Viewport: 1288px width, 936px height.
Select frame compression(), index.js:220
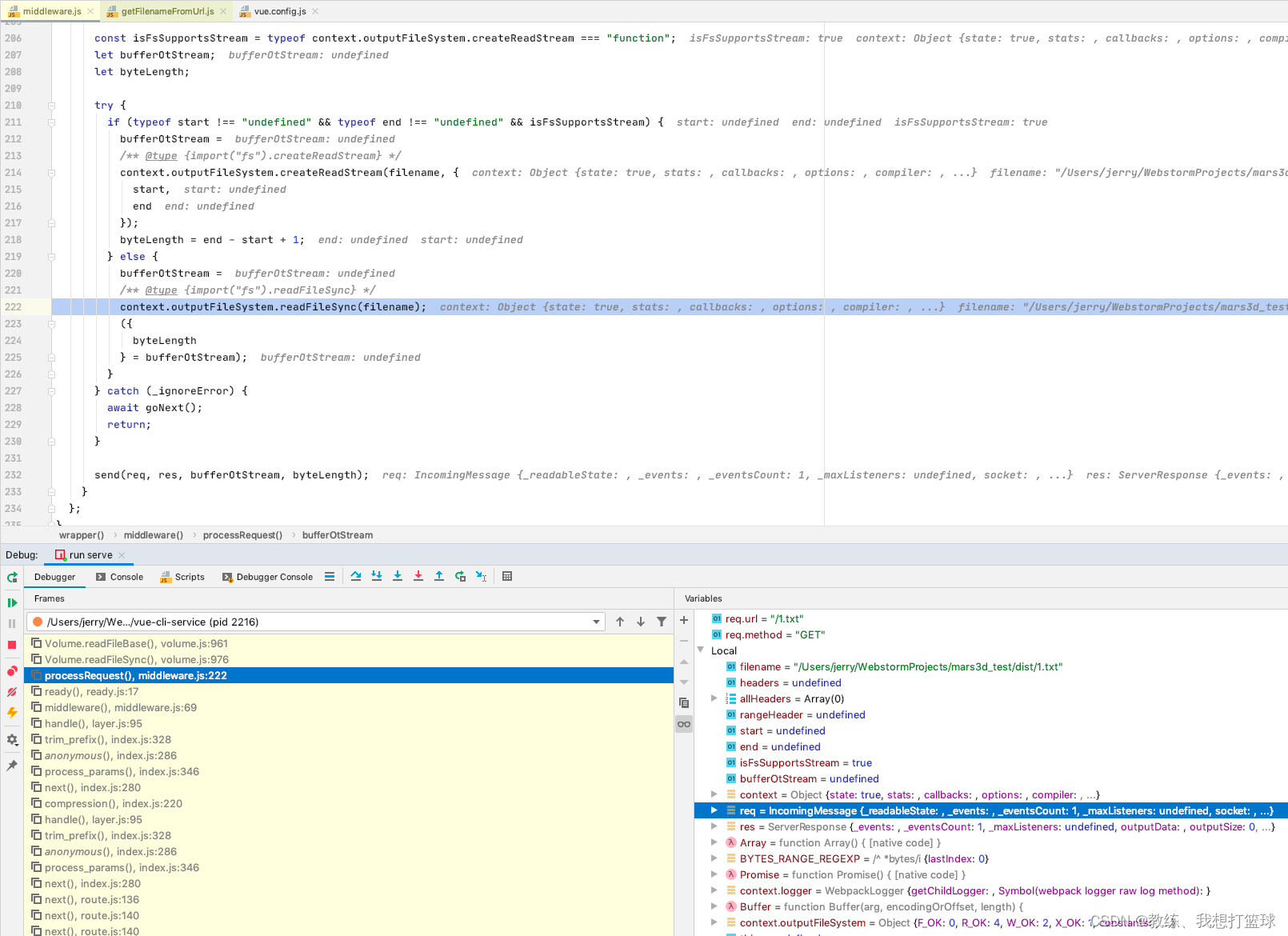click(349, 803)
